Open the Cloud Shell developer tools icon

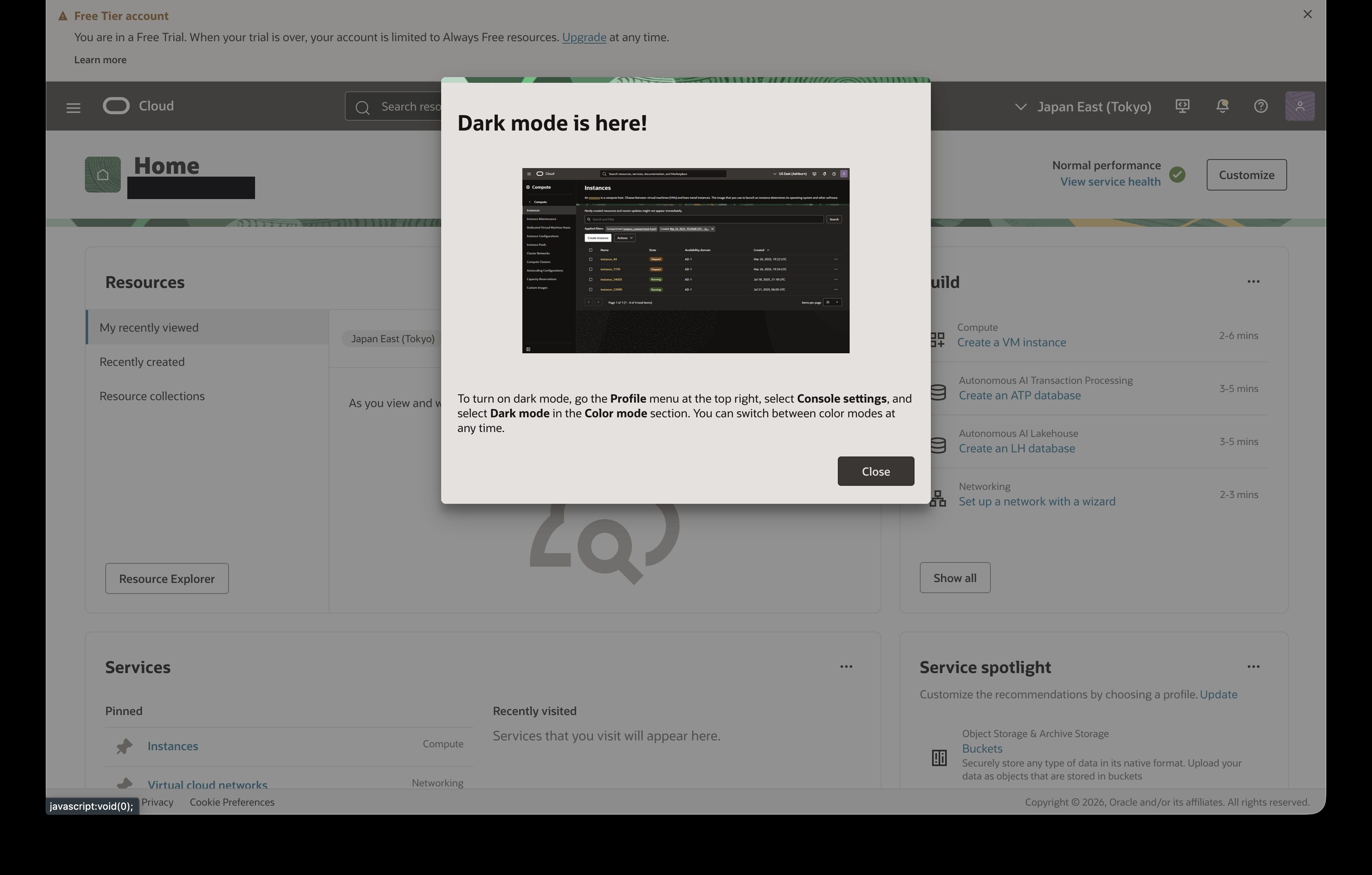tap(1183, 106)
